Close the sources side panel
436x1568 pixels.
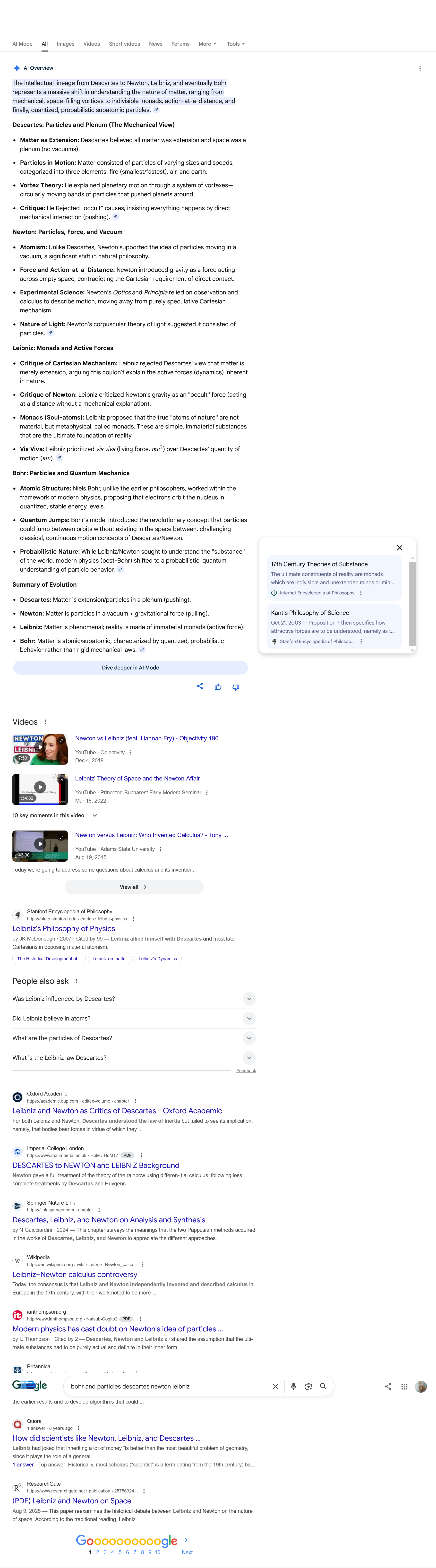[x=400, y=548]
